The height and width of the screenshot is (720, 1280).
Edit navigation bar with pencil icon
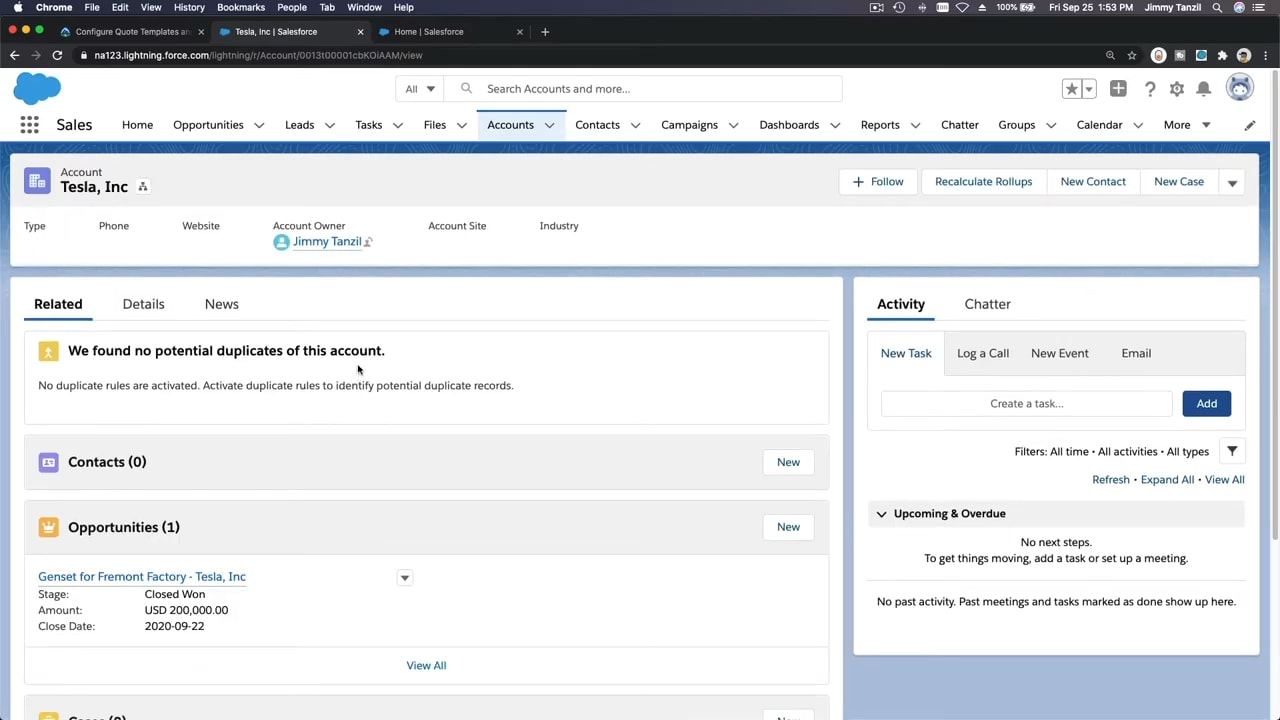[x=1250, y=125]
